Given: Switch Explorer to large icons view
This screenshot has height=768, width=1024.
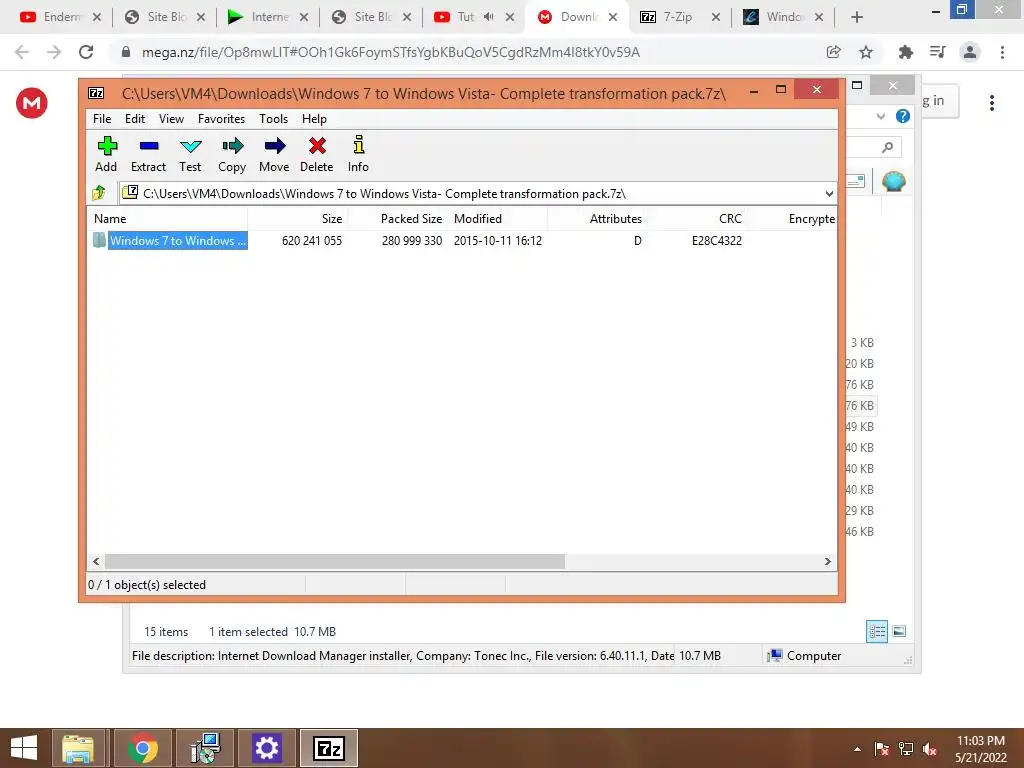Looking at the screenshot, I should pos(899,632).
